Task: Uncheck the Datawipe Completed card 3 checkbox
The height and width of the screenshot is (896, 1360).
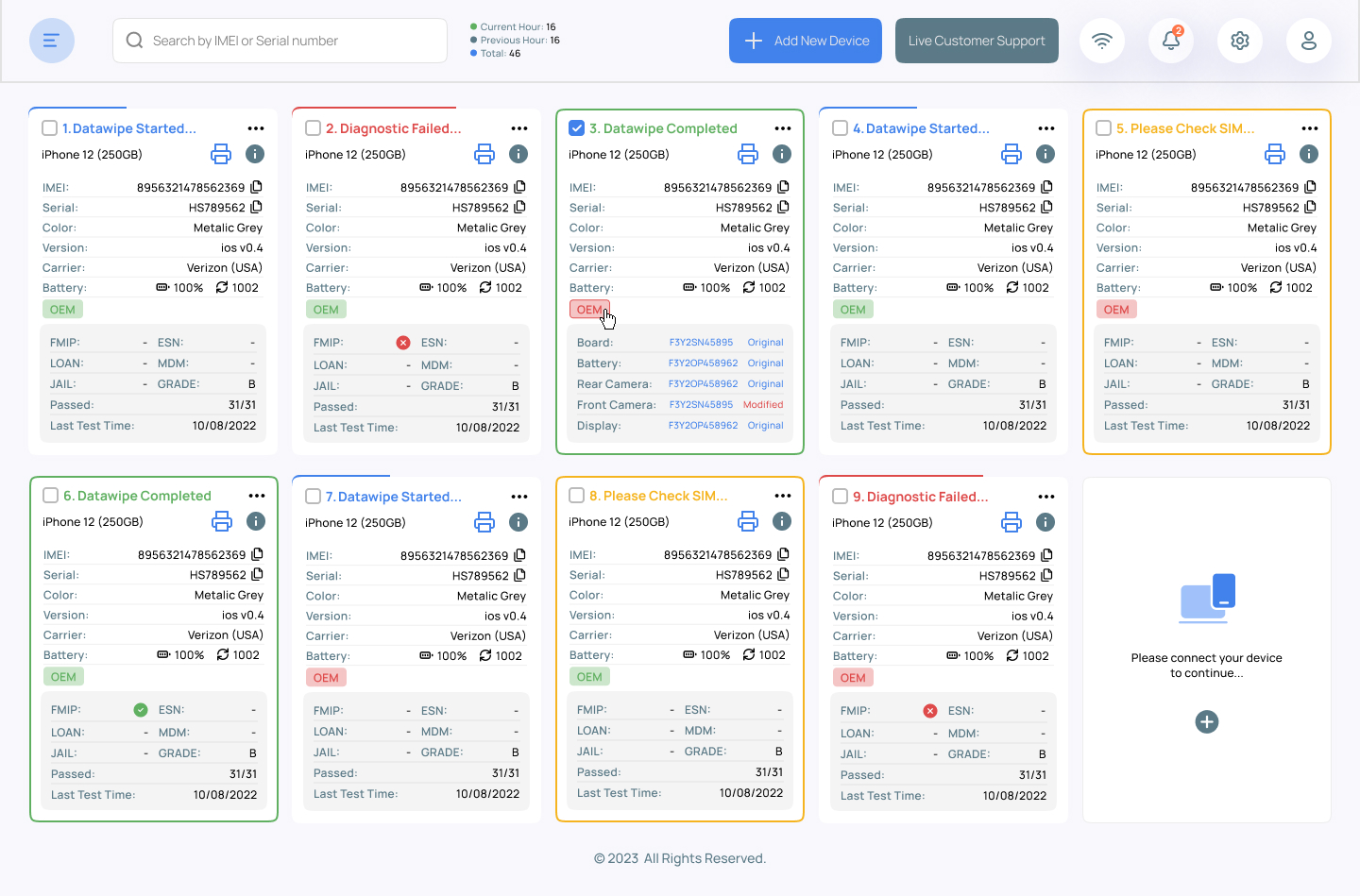Action: 576,127
